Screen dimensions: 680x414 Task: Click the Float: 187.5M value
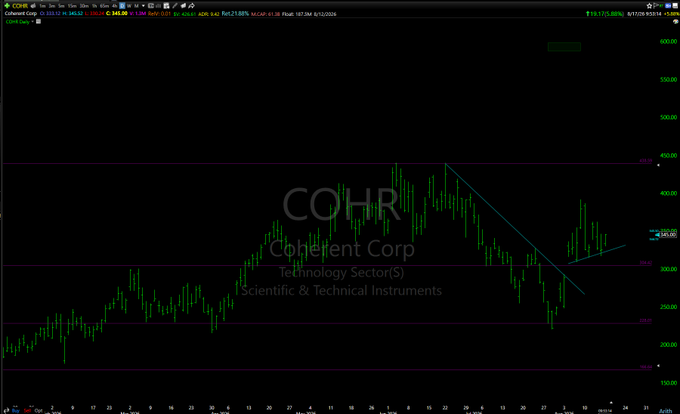[297, 14]
